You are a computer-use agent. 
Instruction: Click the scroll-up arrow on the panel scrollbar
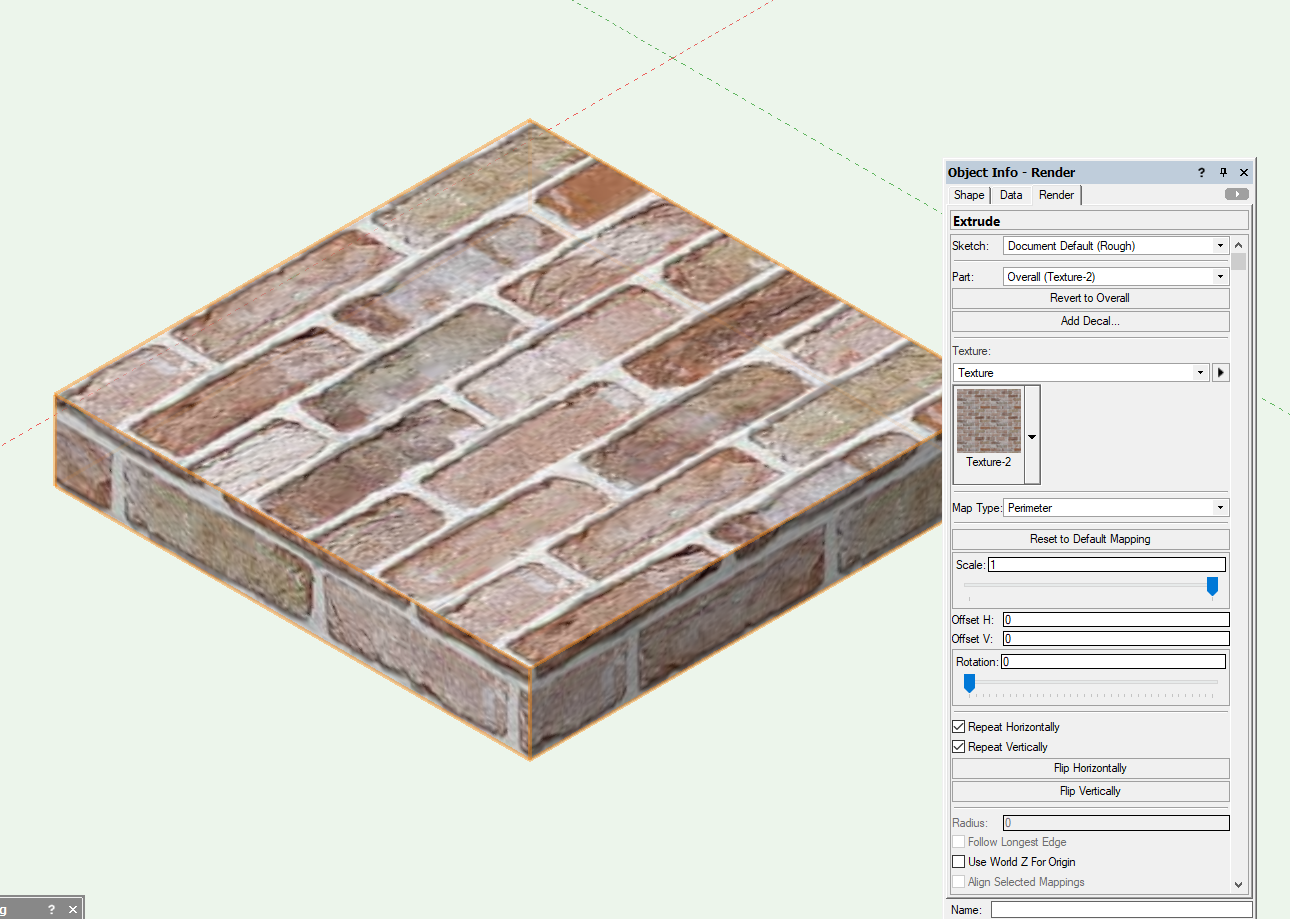[1238, 243]
